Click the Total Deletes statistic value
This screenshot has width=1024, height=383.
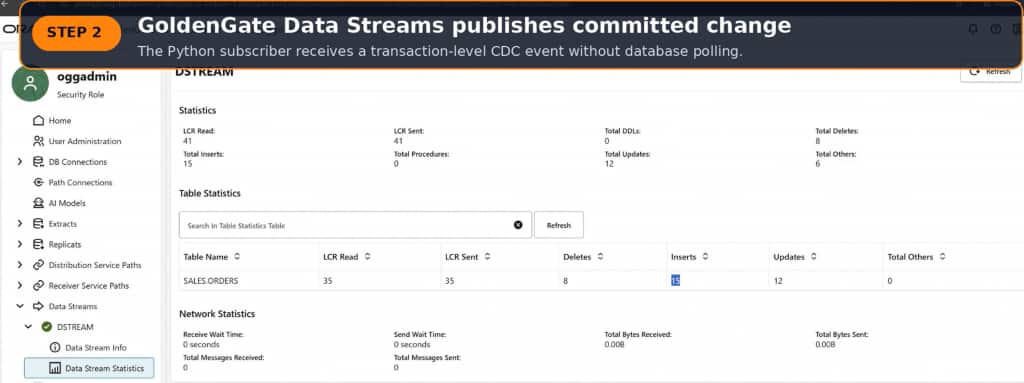[x=818, y=141]
